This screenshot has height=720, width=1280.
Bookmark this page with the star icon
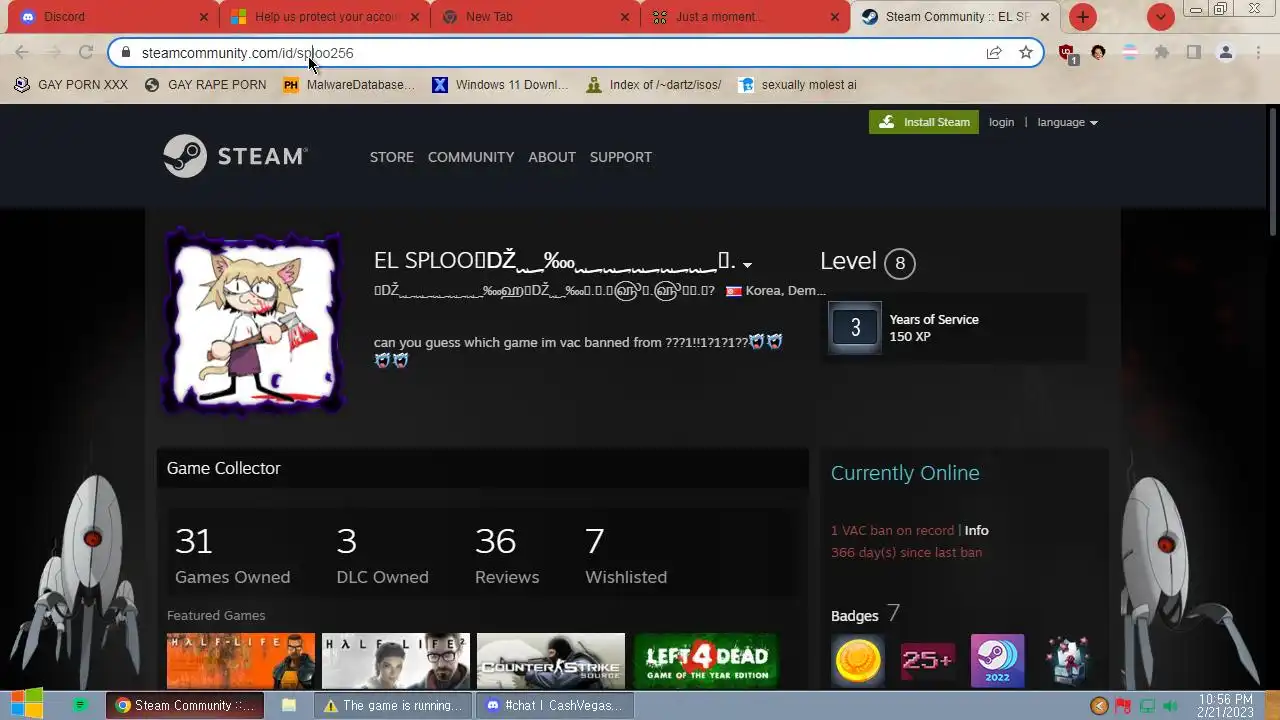pos(1026,53)
